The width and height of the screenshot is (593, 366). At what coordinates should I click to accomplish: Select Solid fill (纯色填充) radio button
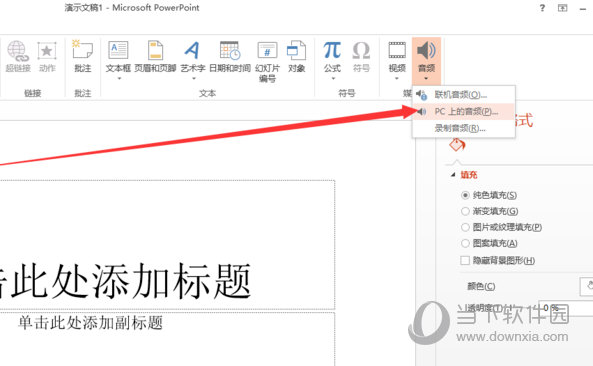(465, 195)
